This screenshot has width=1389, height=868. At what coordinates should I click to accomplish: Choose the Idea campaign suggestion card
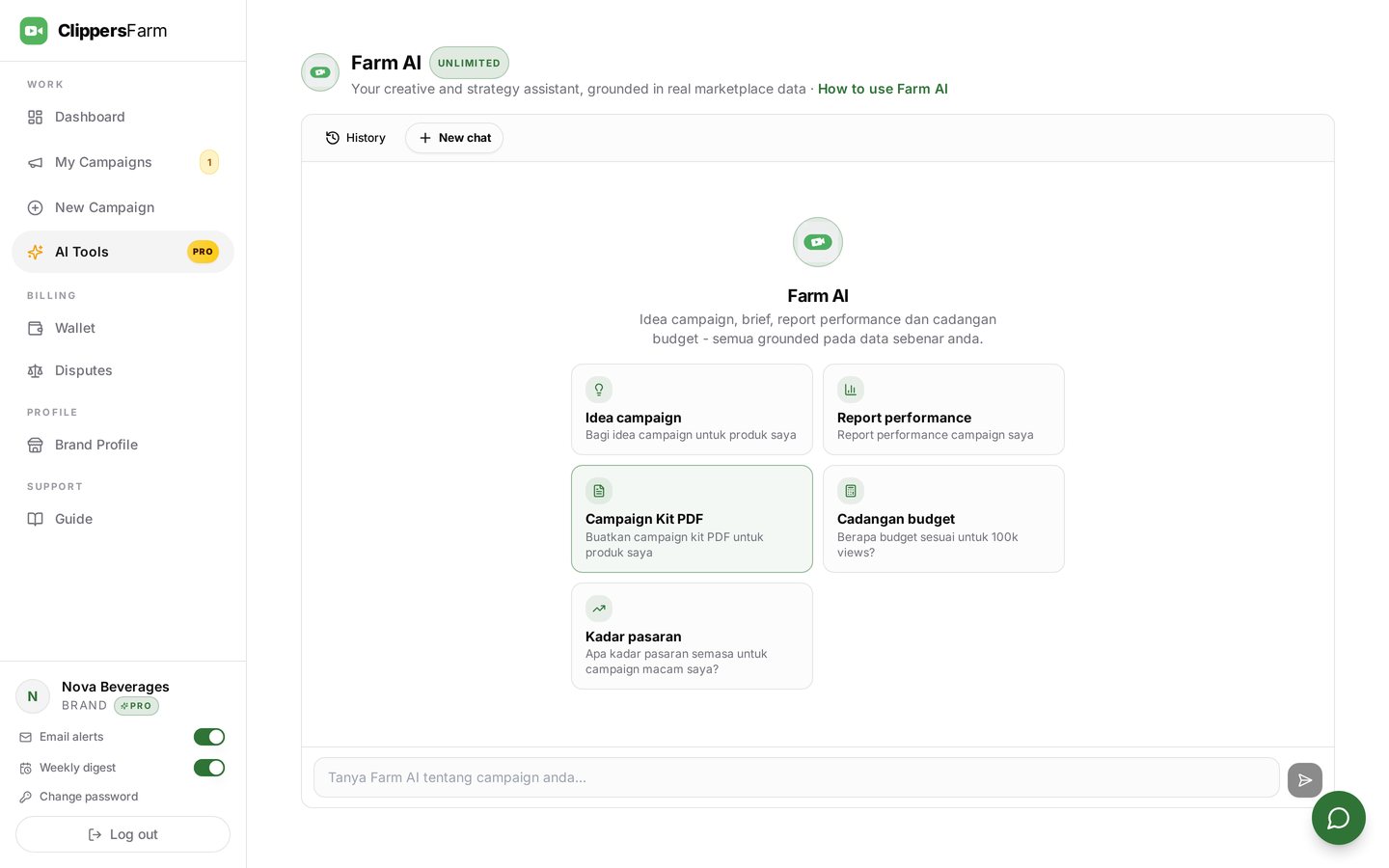tap(692, 409)
